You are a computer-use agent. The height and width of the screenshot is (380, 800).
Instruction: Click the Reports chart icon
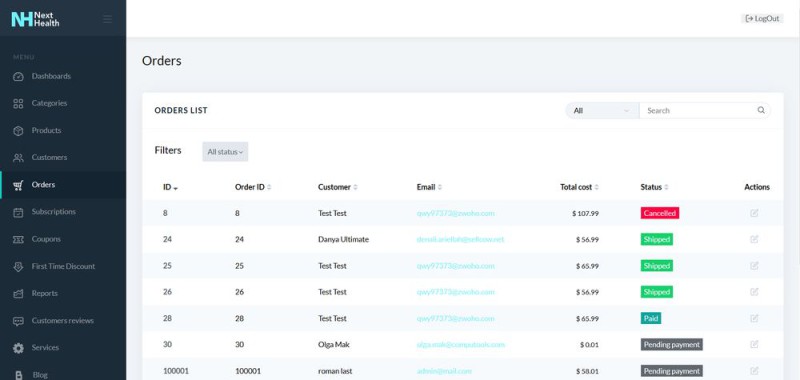pos(18,294)
